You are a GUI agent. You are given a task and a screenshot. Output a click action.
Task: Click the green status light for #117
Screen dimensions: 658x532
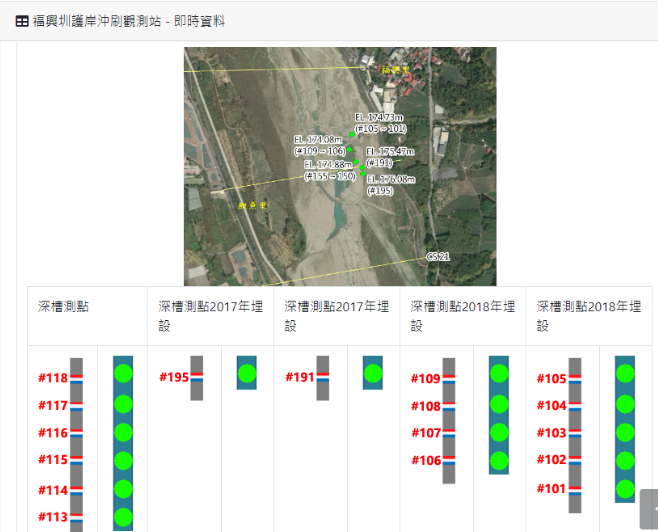coord(123,404)
